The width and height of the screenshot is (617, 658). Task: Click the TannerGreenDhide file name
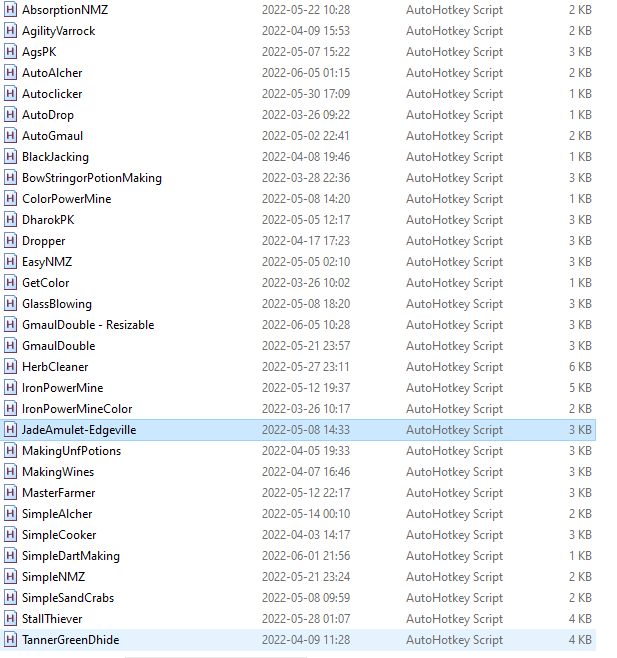71,640
